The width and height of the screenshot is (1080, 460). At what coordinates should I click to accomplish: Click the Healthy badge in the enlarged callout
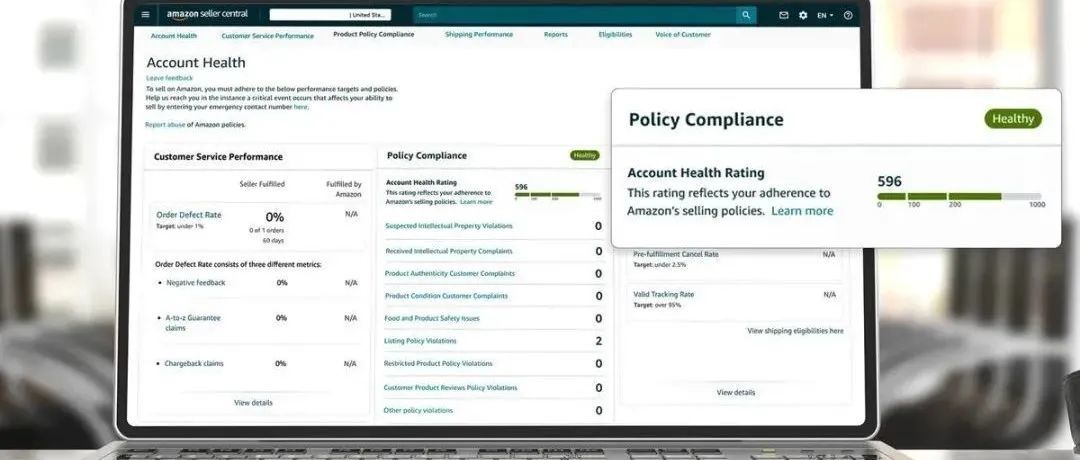pyautogui.click(x=1012, y=118)
